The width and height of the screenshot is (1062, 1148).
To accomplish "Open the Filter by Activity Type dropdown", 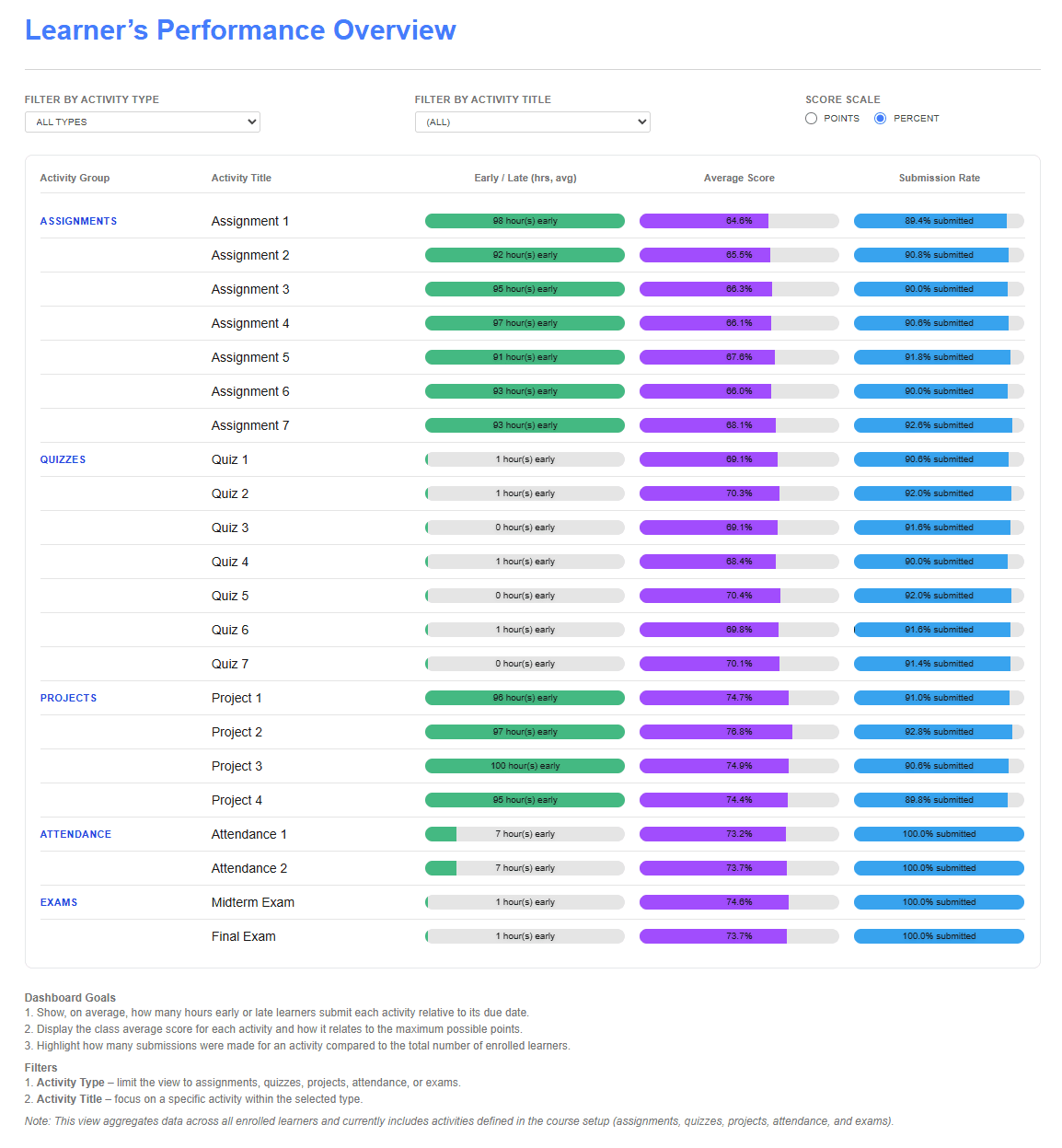I will (x=142, y=122).
